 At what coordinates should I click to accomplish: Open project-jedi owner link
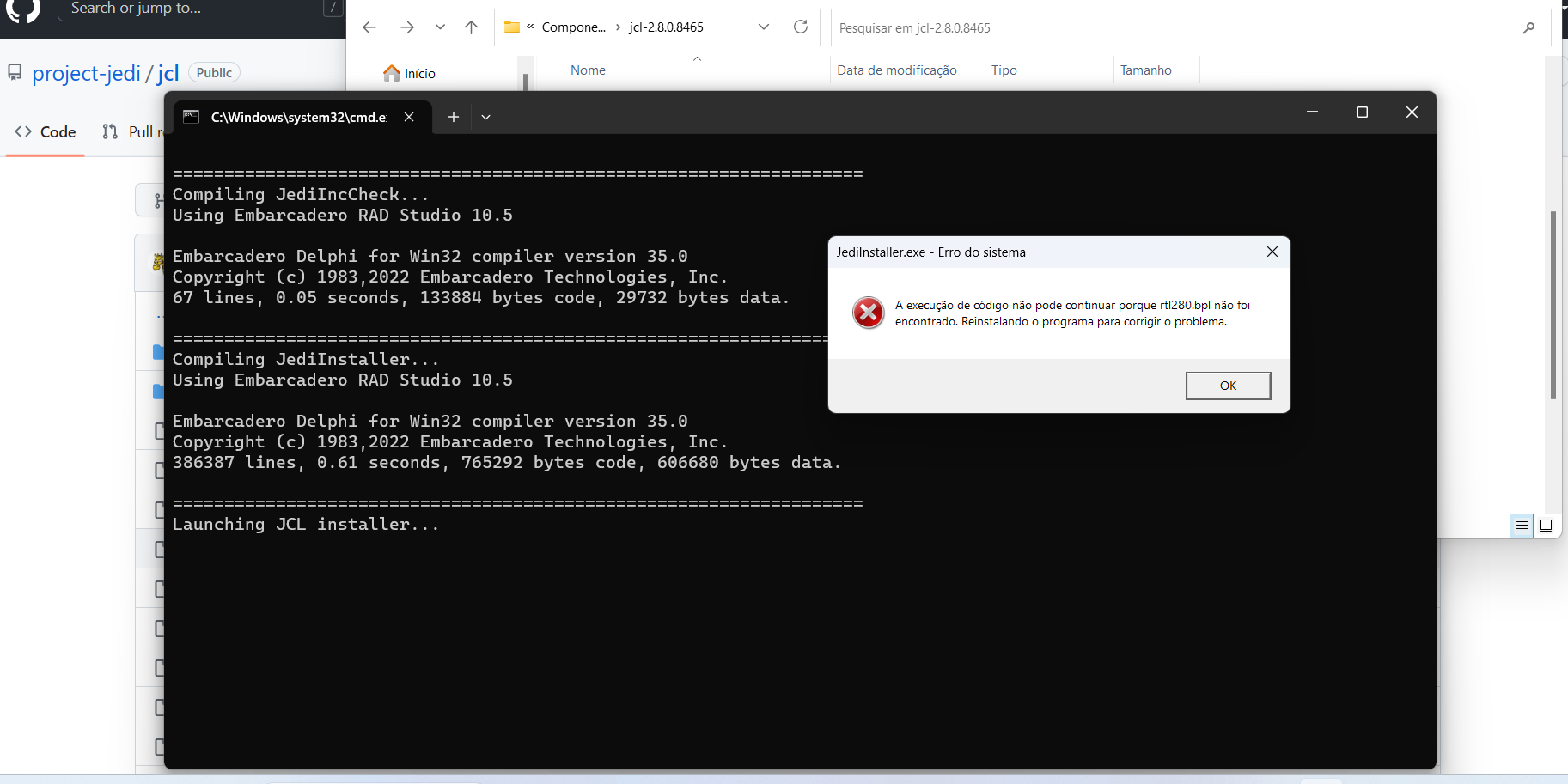coord(86,74)
